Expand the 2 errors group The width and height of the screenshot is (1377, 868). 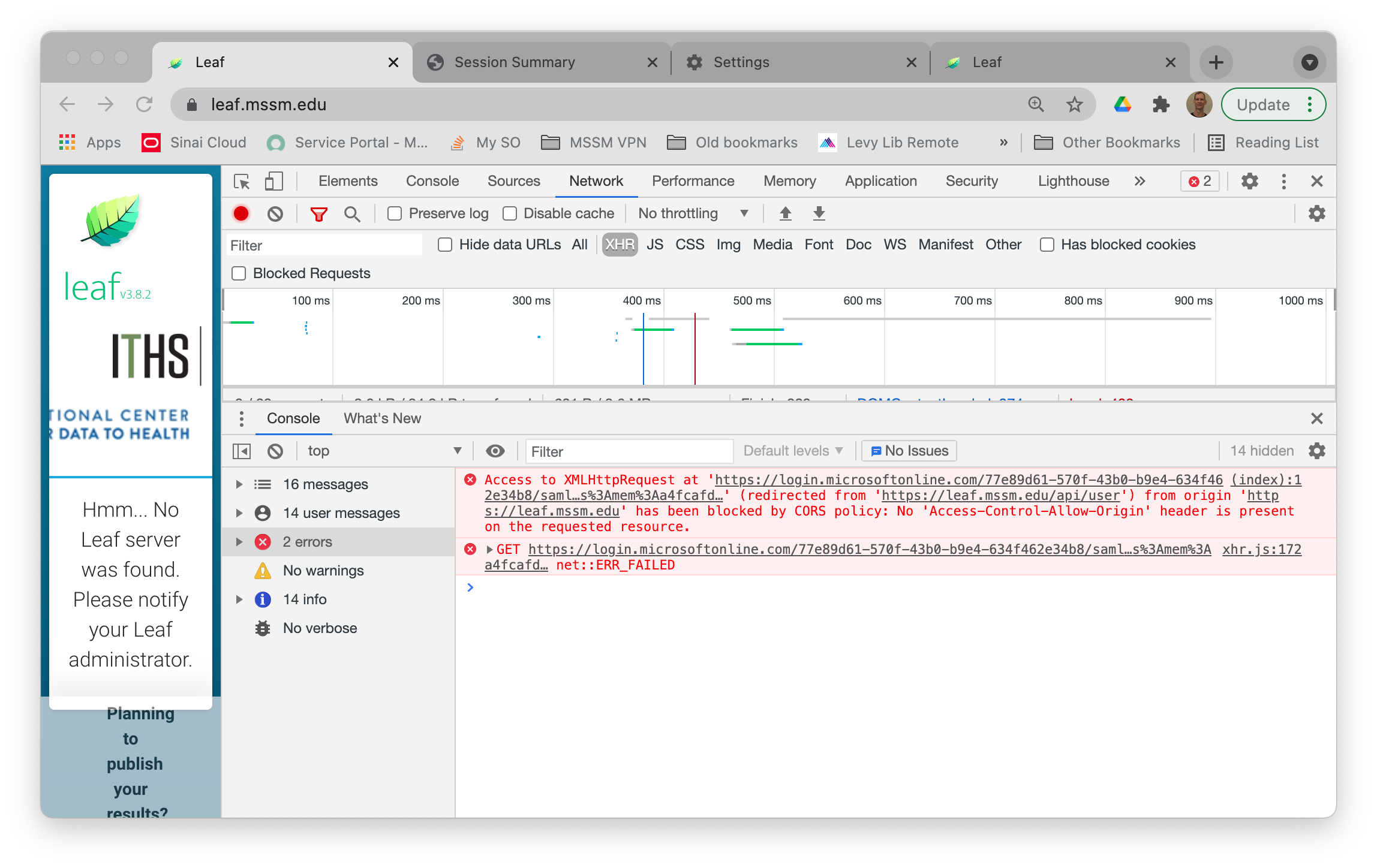239,542
